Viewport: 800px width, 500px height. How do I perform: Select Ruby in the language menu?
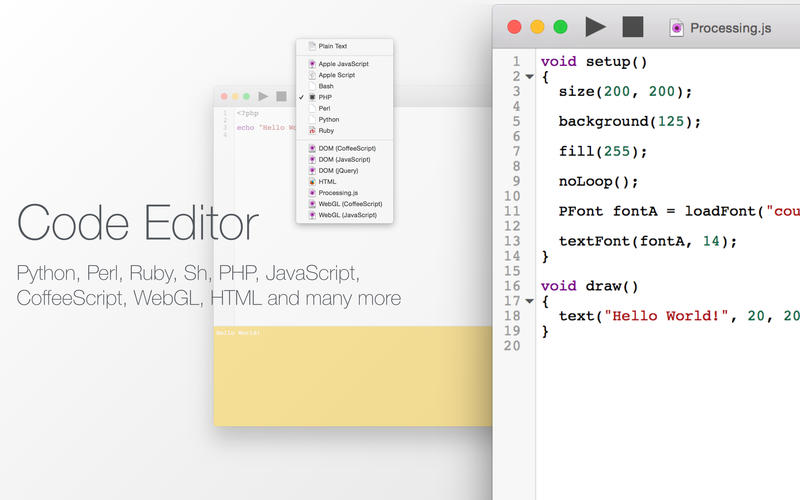click(344, 131)
